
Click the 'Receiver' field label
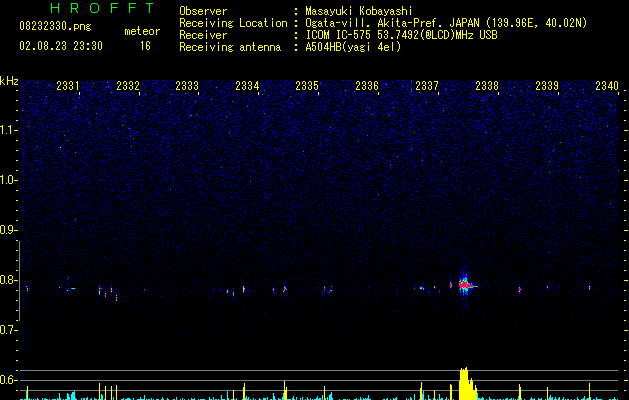click(x=203, y=35)
